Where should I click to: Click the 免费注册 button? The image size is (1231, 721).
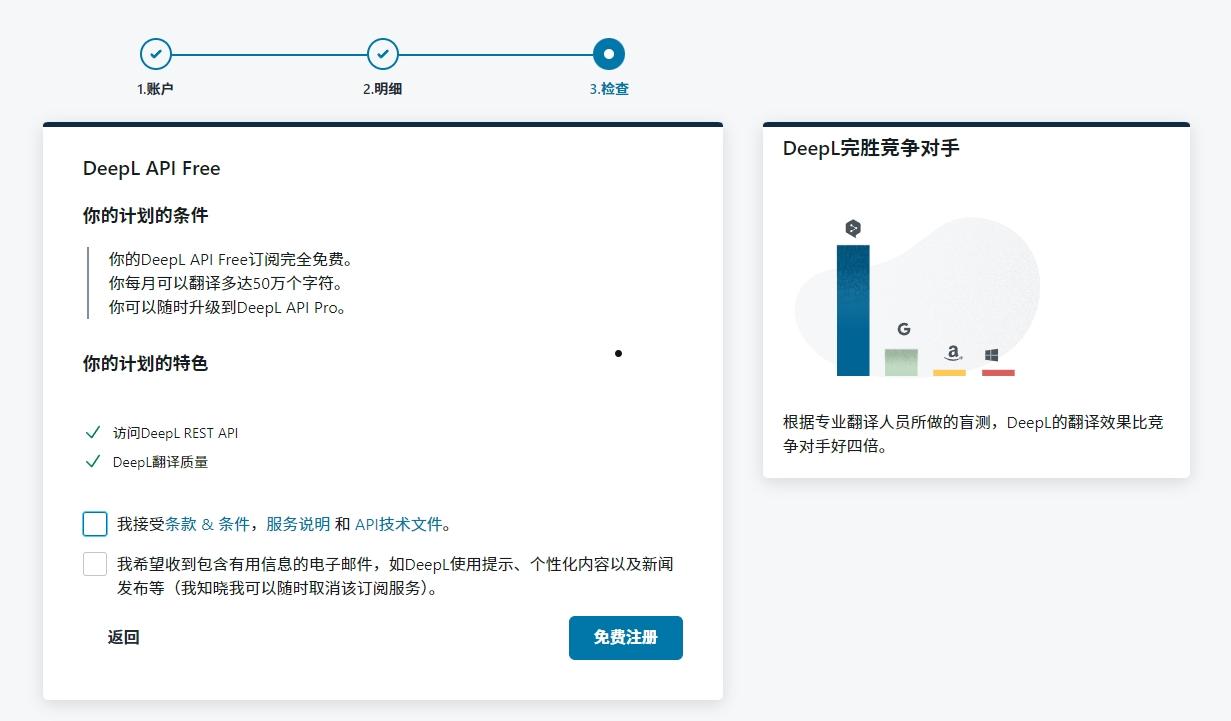[x=626, y=638]
